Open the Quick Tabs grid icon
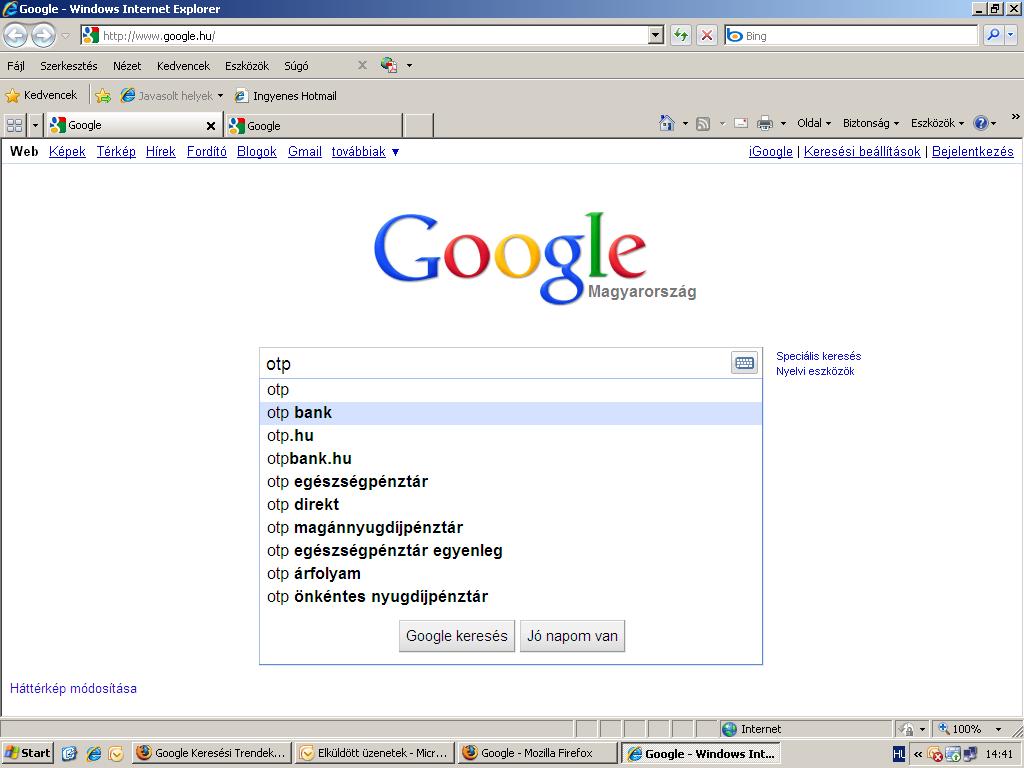Viewport: 1024px width, 768px height. pos(14,125)
